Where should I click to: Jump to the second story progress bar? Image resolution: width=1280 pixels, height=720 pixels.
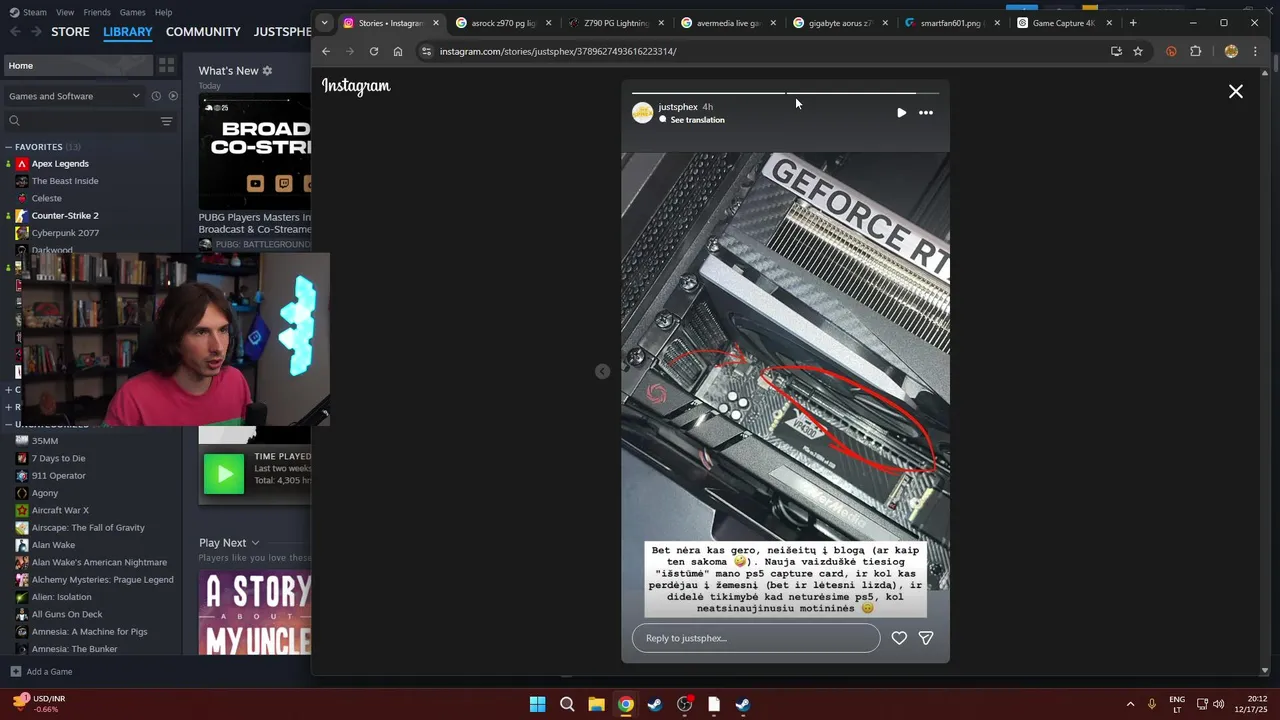(x=863, y=93)
